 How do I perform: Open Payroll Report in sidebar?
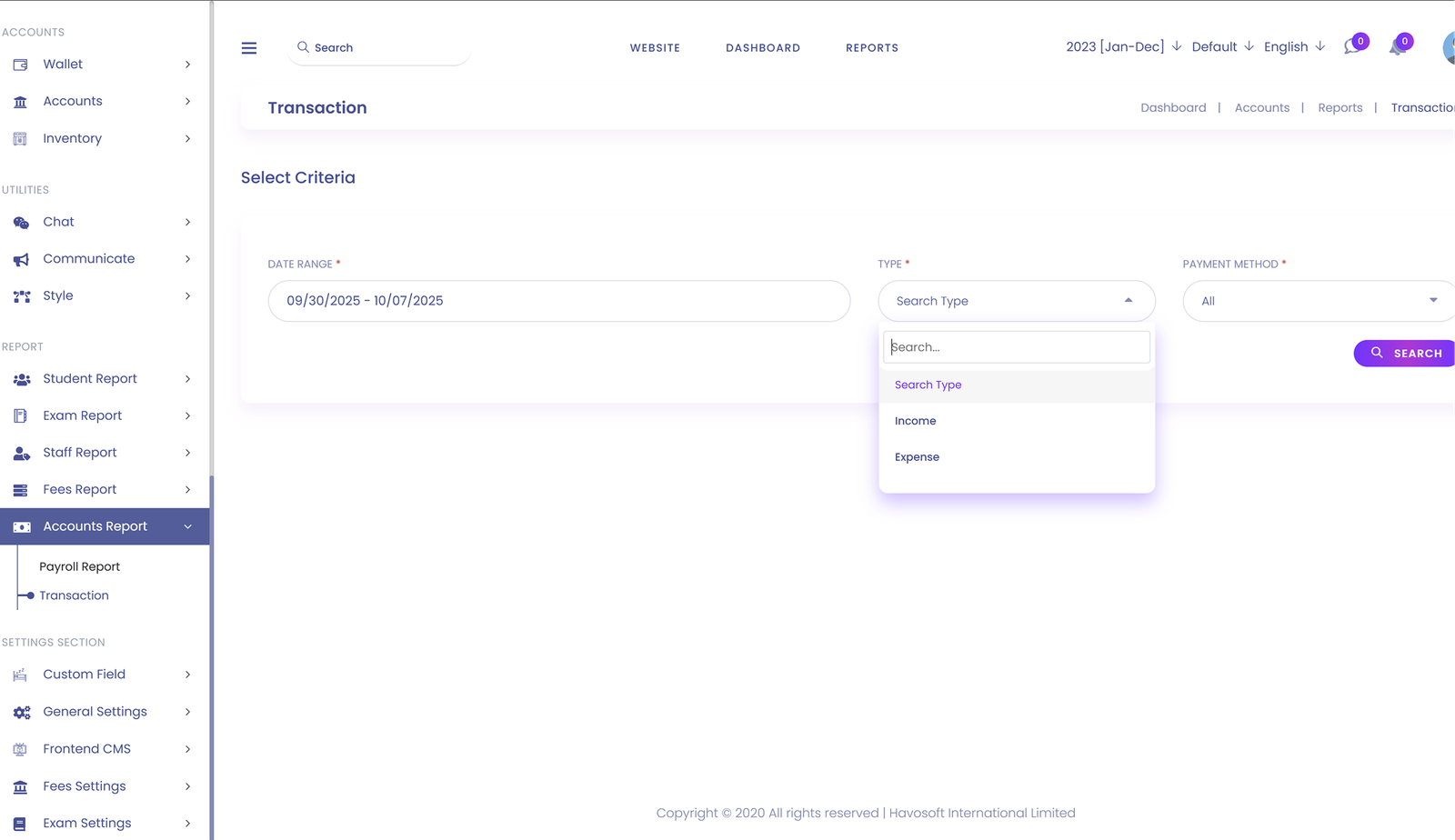(79, 566)
